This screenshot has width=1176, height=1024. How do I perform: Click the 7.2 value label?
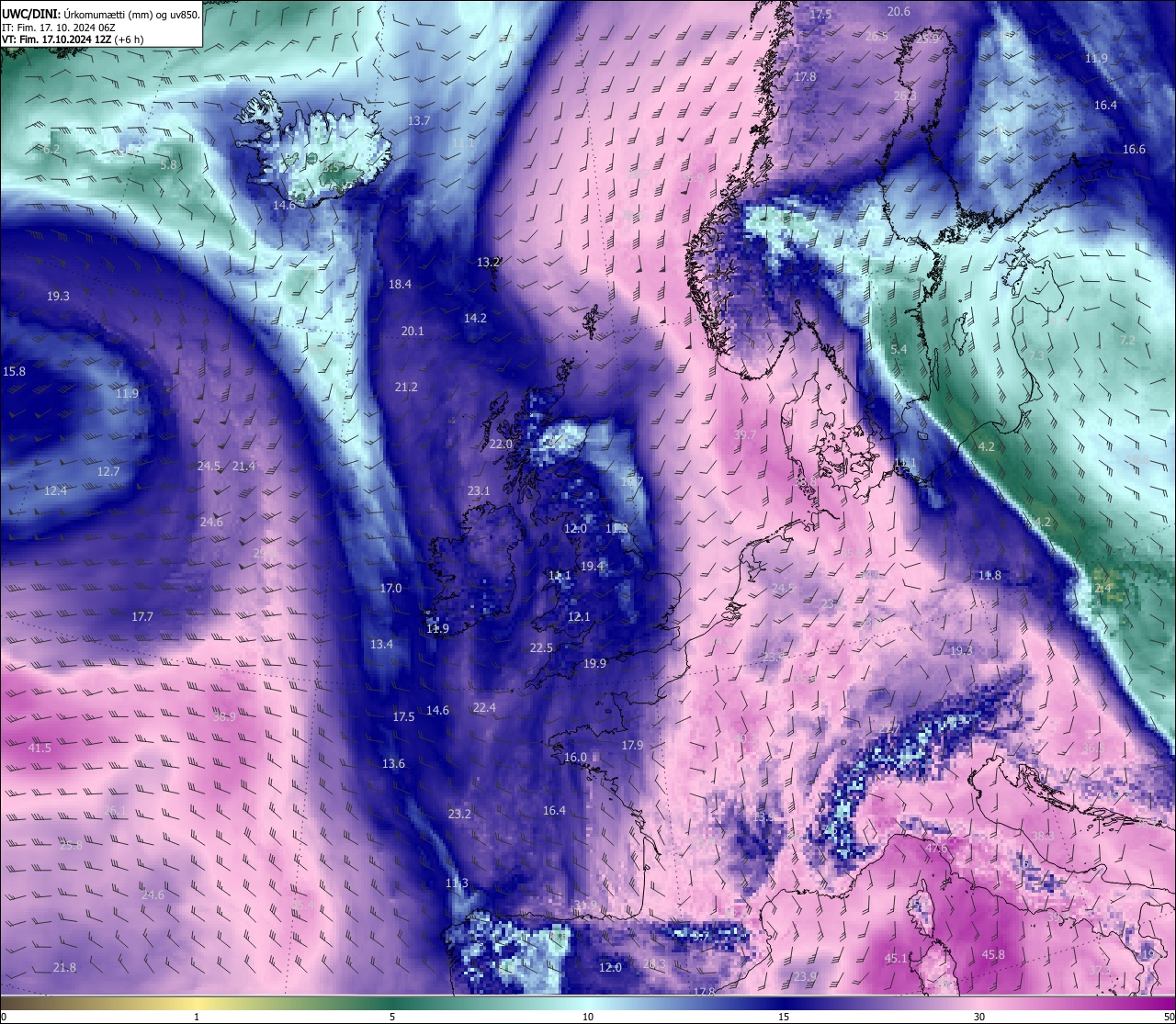point(1127,341)
